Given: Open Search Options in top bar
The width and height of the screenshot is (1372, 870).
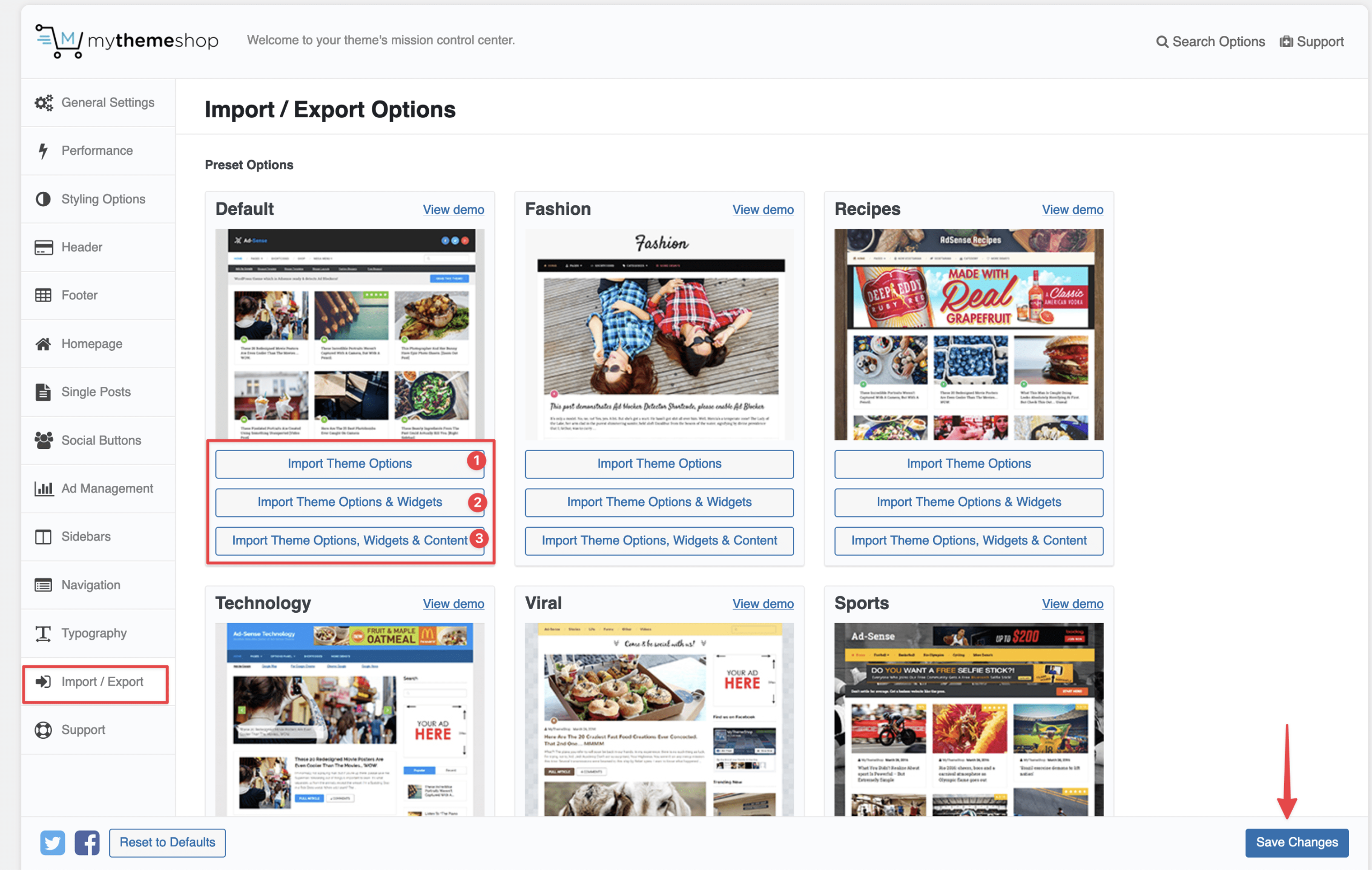Looking at the screenshot, I should coord(1210,42).
